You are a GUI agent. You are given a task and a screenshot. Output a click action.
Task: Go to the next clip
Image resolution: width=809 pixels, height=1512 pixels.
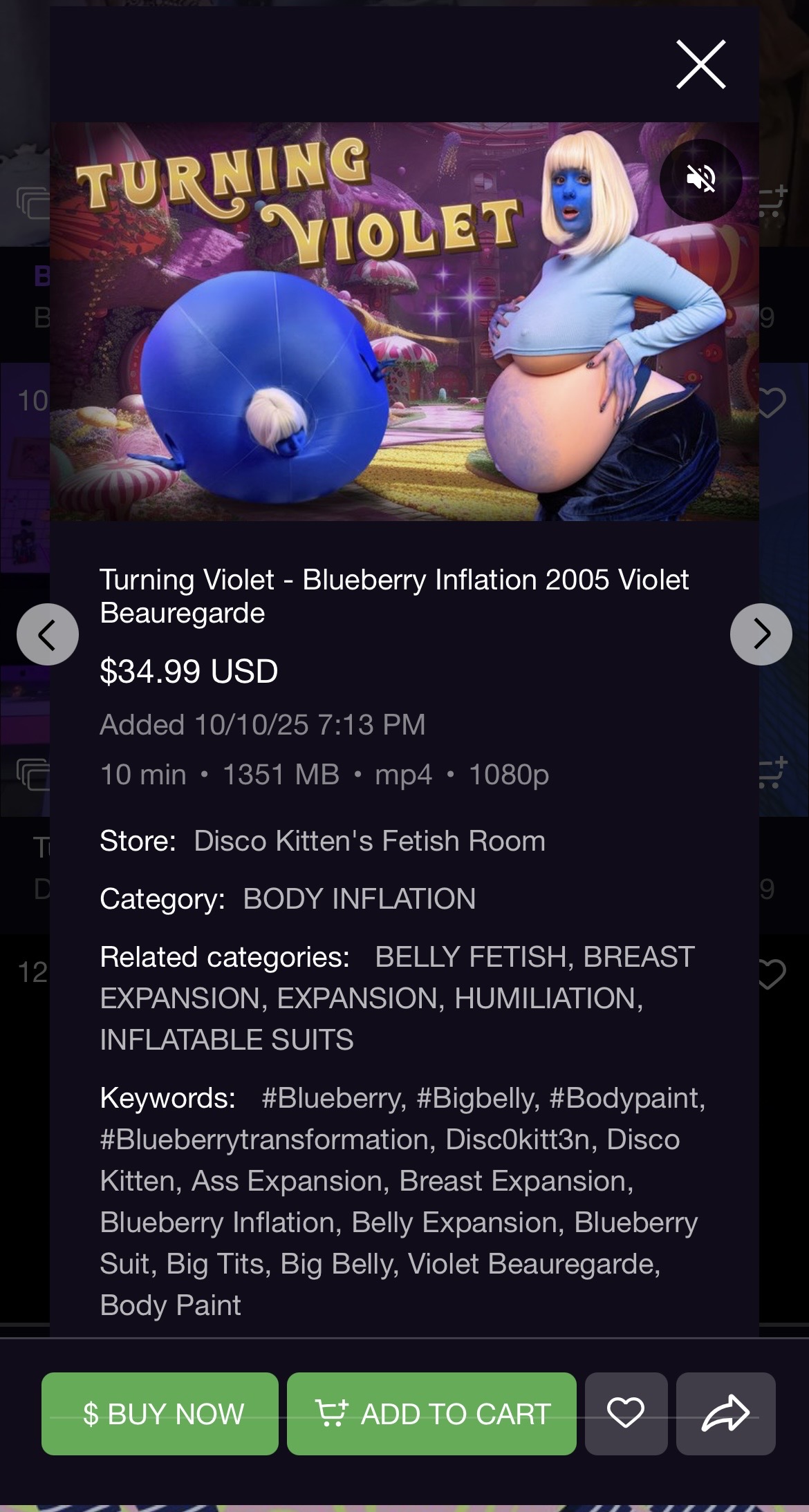coord(761,634)
